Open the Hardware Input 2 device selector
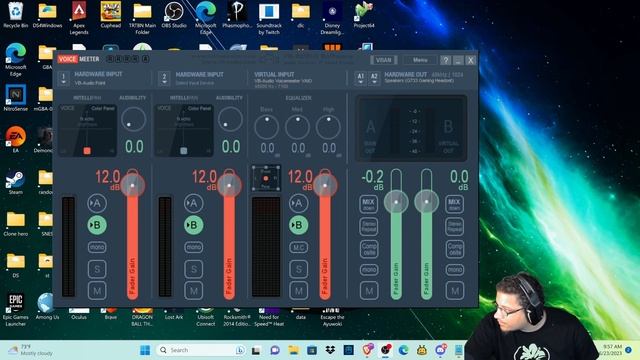640x360 pixels. pyautogui.click(x=164, y=78)
